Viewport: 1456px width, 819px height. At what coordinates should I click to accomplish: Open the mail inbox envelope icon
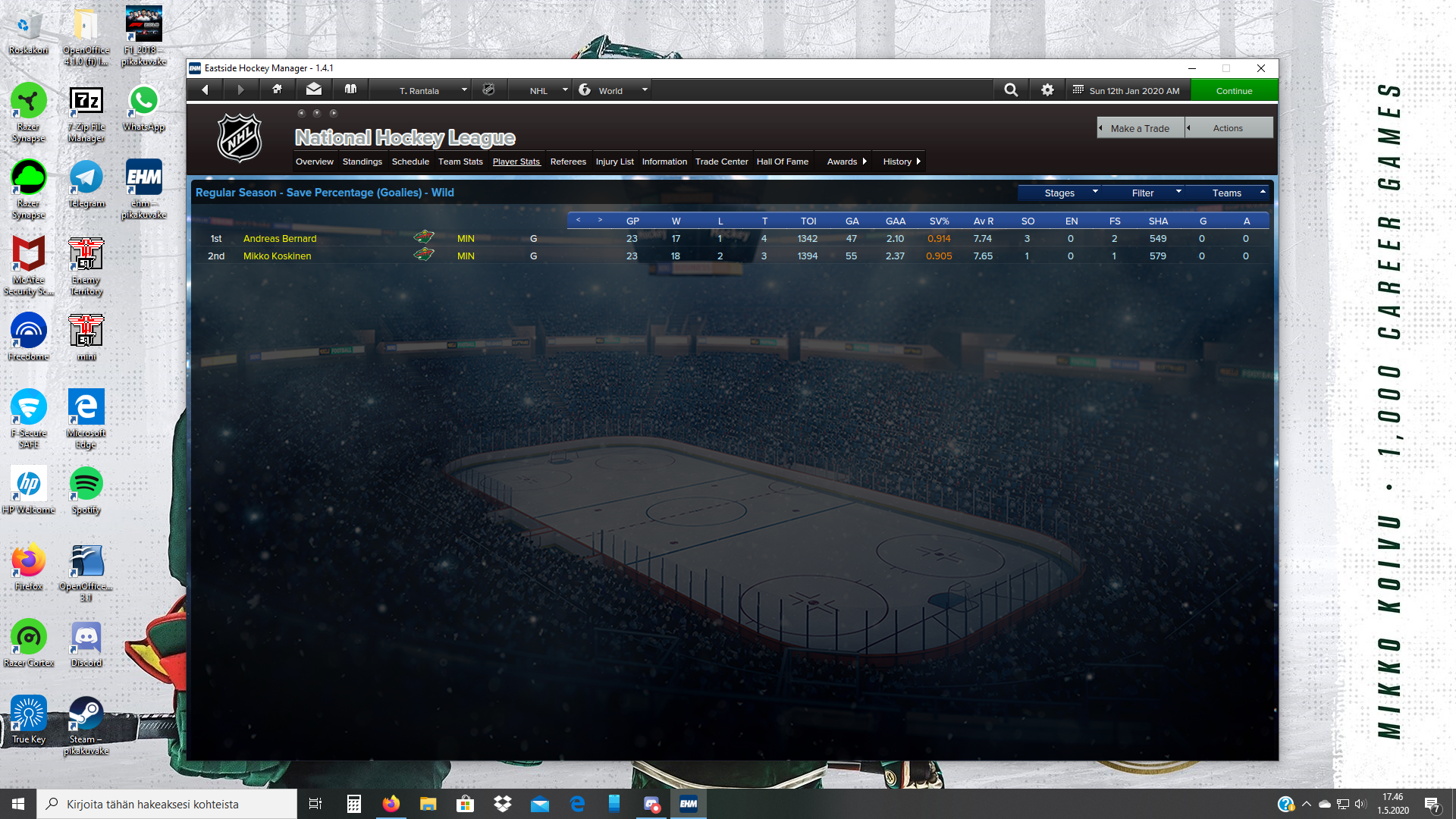313,89
